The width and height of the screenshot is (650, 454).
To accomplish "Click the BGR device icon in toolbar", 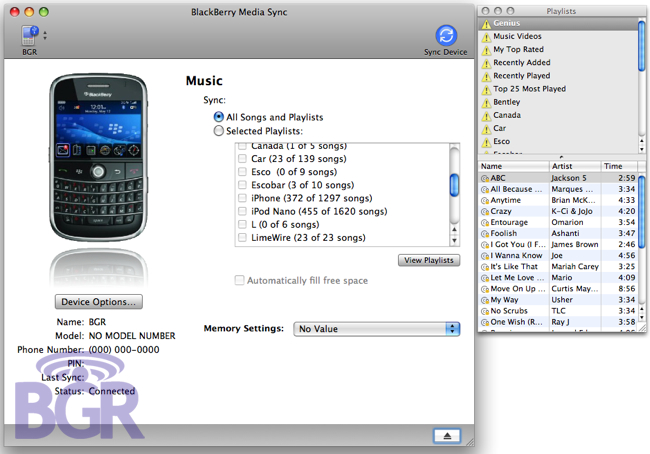I will 29,36.
